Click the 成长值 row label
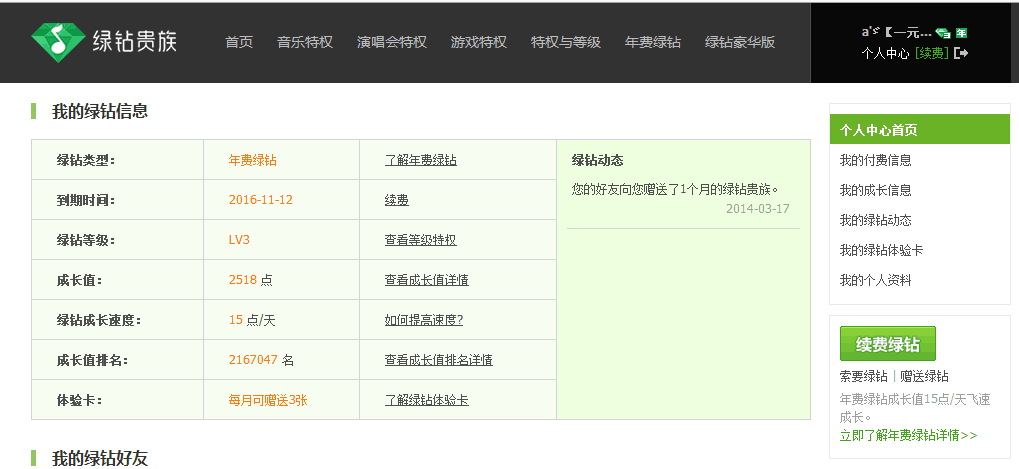 click(80, 280)
